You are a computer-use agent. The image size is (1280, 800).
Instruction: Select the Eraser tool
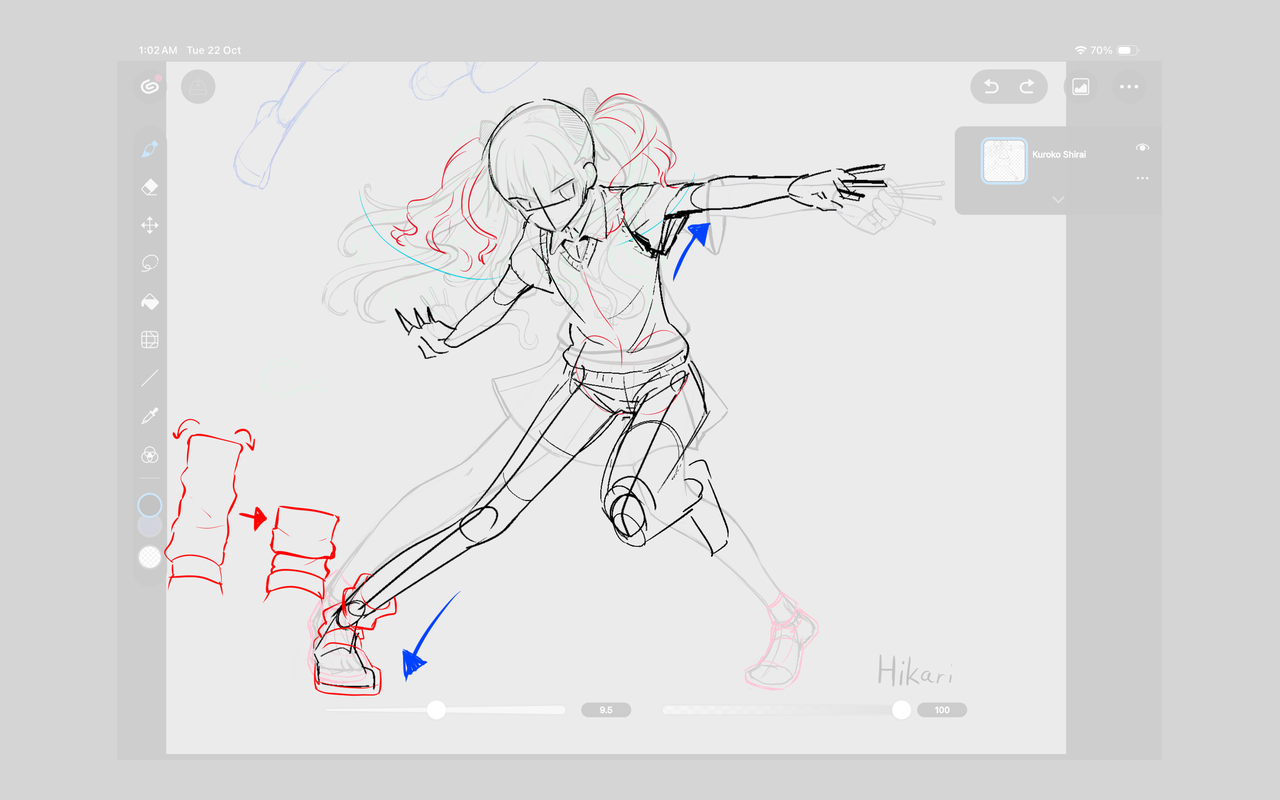pos(150,187)
